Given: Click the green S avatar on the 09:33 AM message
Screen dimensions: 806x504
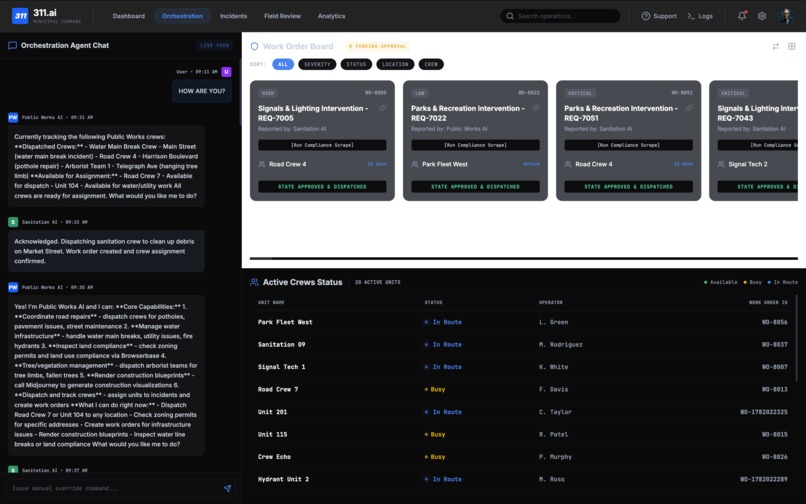Looking at the screenshot, I should point(13,222).
